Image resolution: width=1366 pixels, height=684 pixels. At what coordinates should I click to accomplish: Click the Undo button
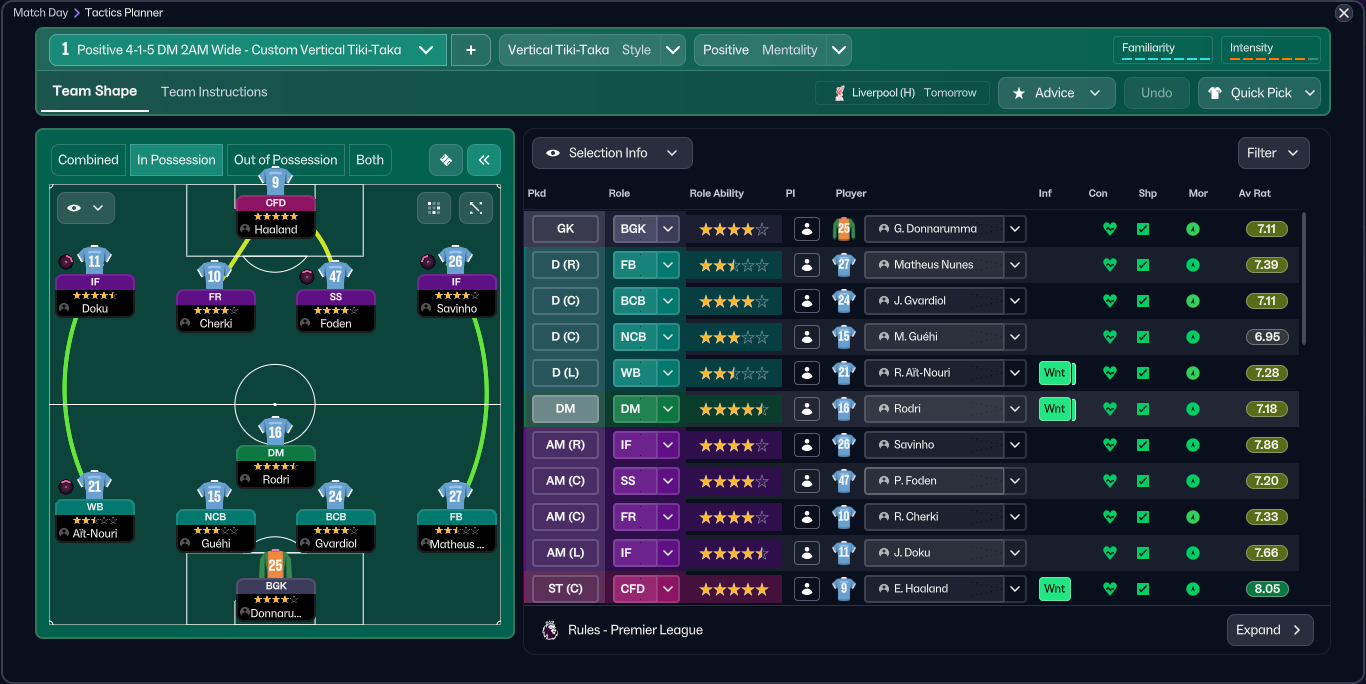(x=1156, y=93)
